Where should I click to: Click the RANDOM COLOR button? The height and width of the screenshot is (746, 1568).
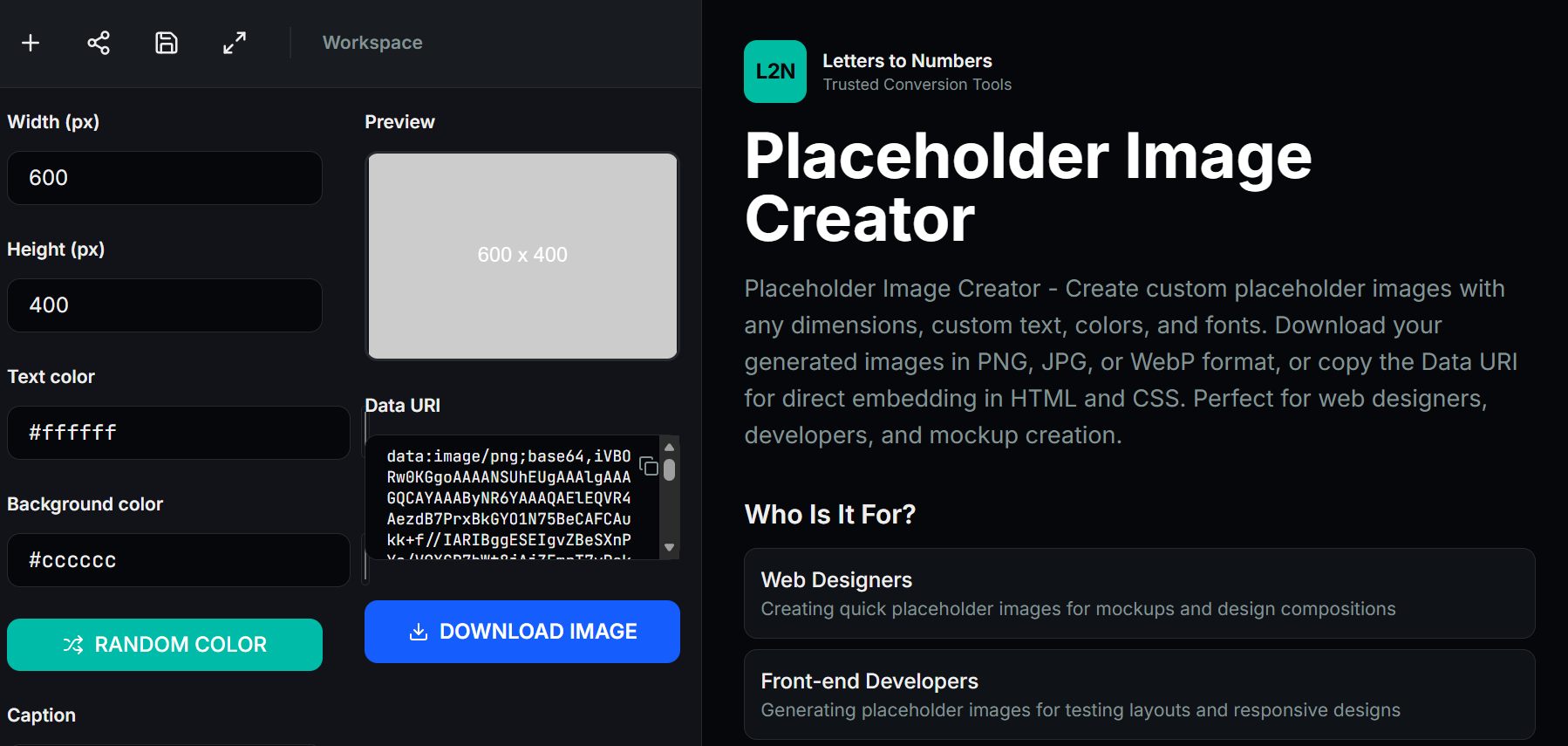(x=165, y=645)
